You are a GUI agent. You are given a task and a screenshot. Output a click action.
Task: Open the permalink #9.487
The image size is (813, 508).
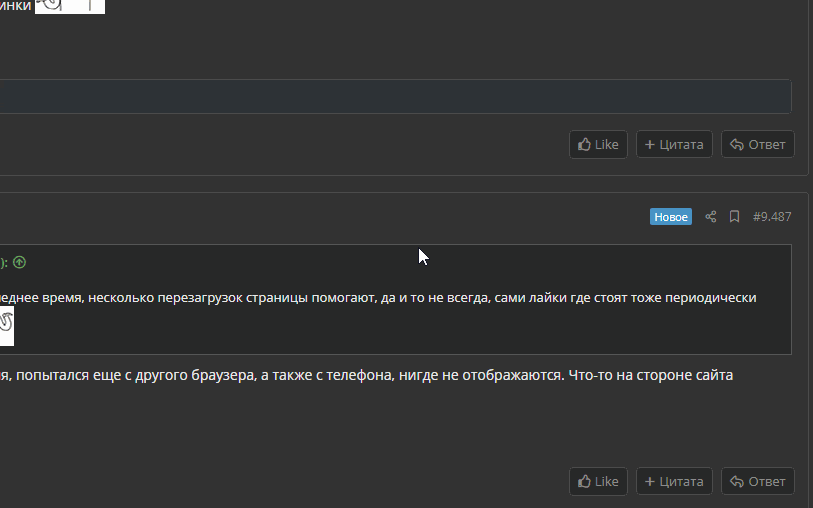point(772,217)
